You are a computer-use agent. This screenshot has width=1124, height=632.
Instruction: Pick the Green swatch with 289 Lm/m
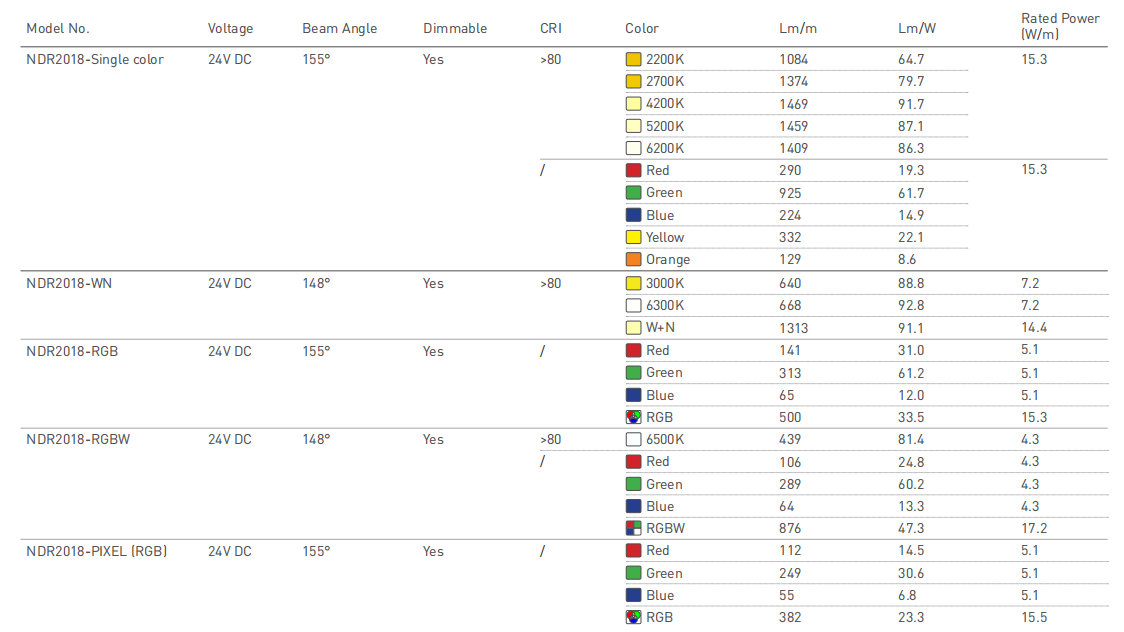click(633, 484)
